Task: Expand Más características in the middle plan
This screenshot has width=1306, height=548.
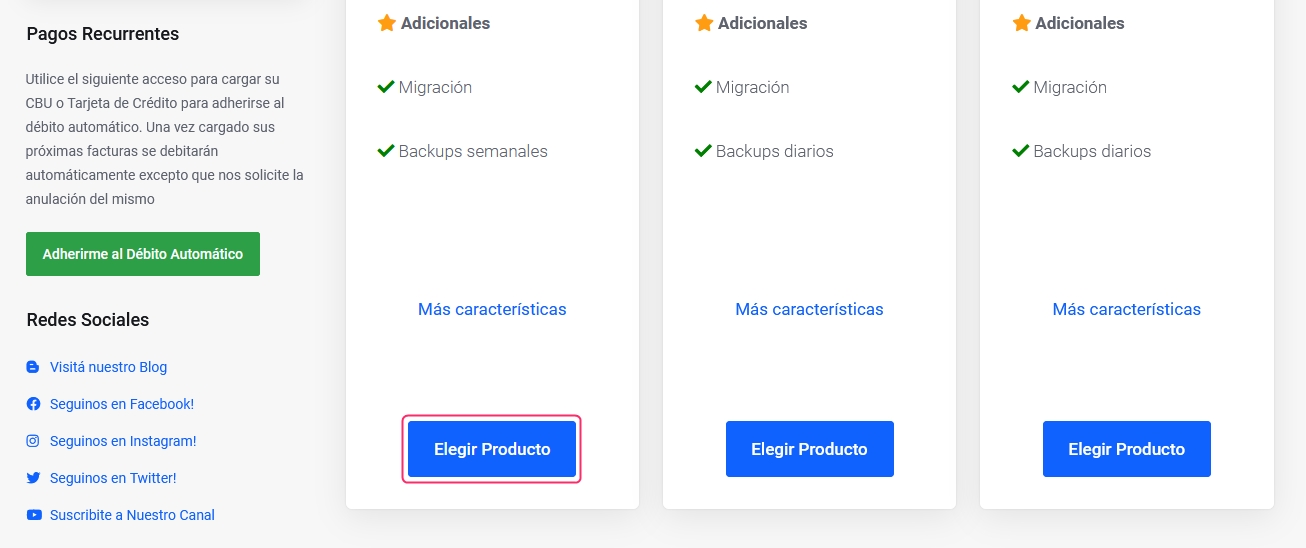Action: click(809, 309)
